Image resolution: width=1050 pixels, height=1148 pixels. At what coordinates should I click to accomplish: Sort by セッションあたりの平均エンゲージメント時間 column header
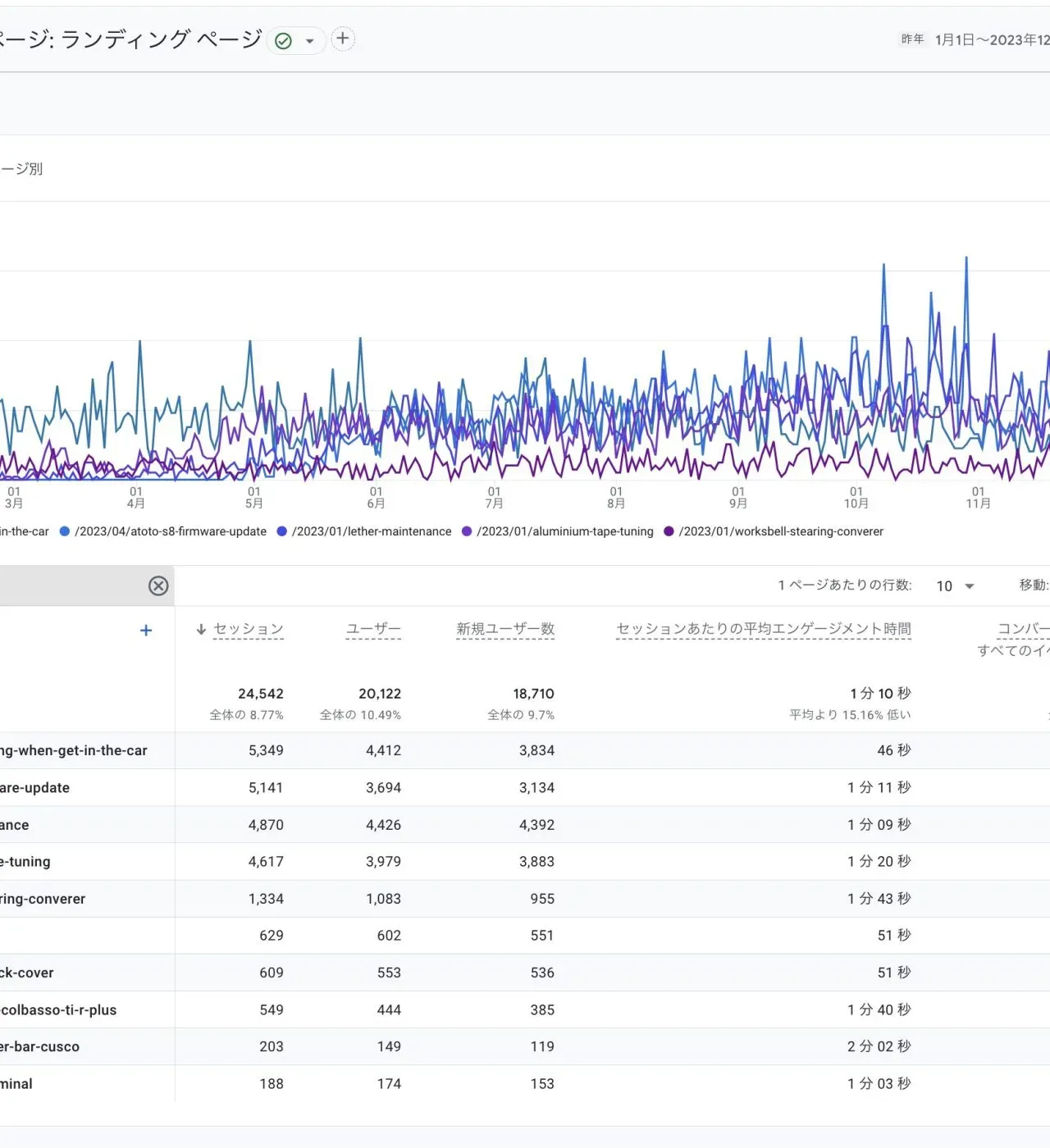[764, 629]
